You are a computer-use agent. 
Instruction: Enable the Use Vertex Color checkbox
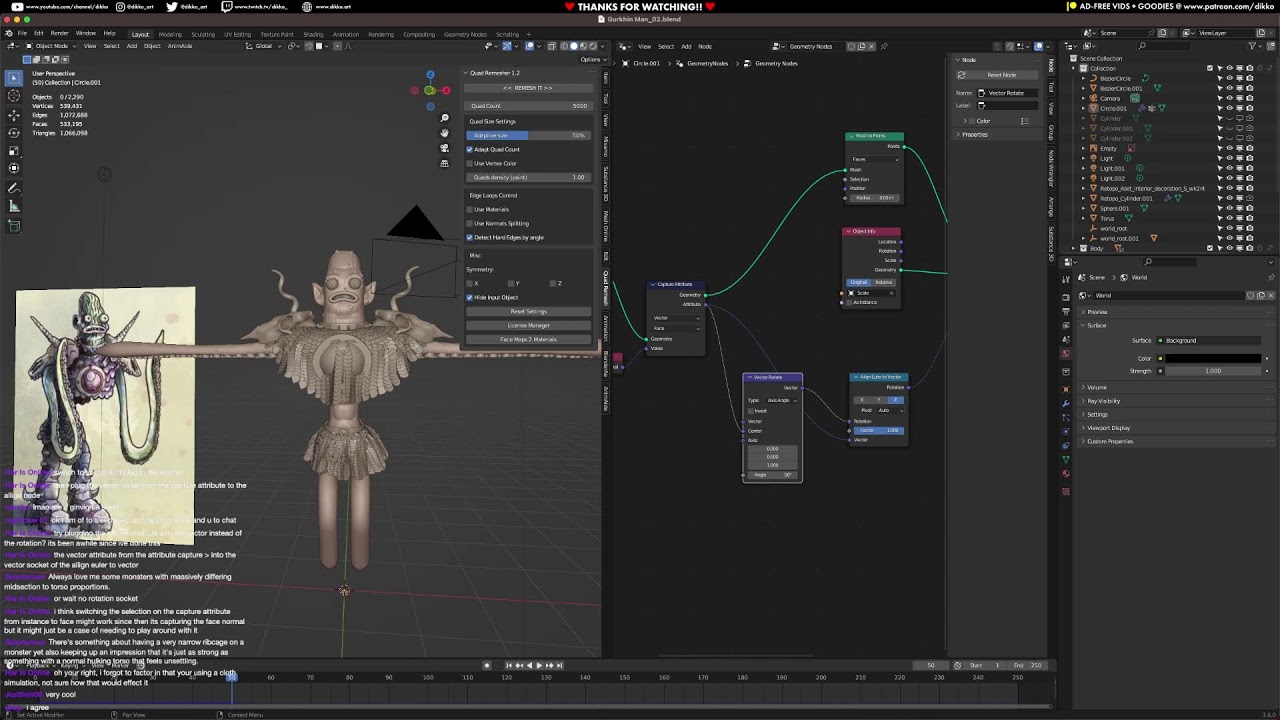[x=470, y=163]
